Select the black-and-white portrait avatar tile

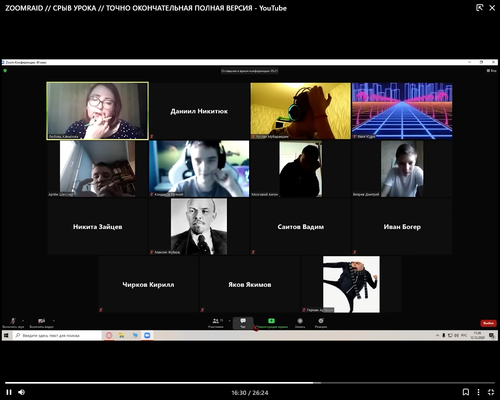[x=199, y=227]
